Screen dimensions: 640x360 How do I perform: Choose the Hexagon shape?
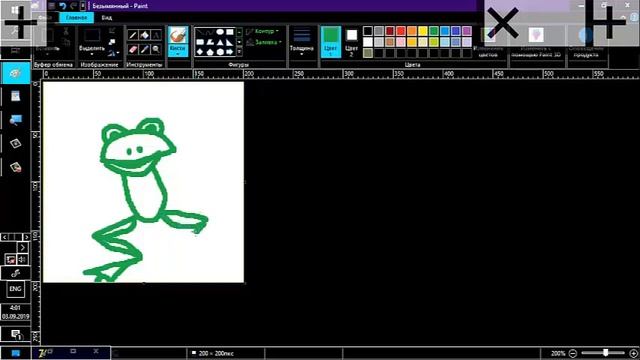point(220,52)
